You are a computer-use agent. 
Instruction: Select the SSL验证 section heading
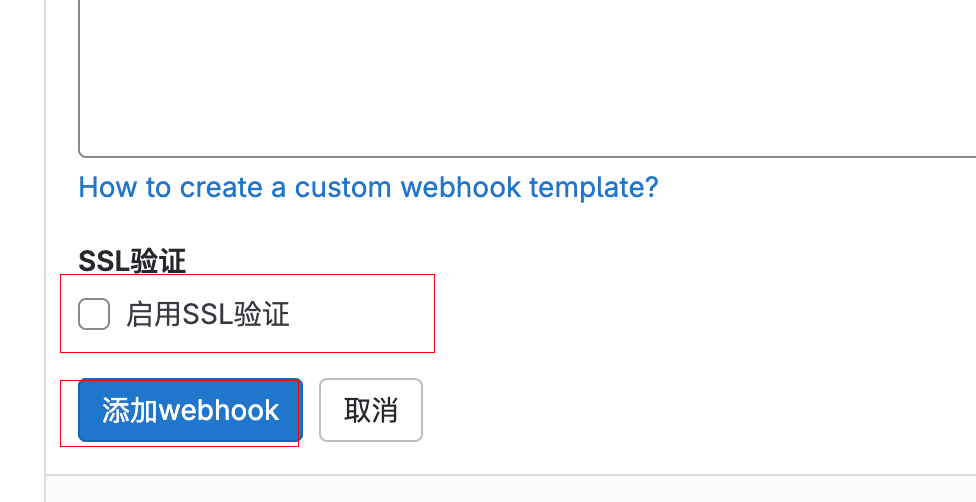point(132,261)
